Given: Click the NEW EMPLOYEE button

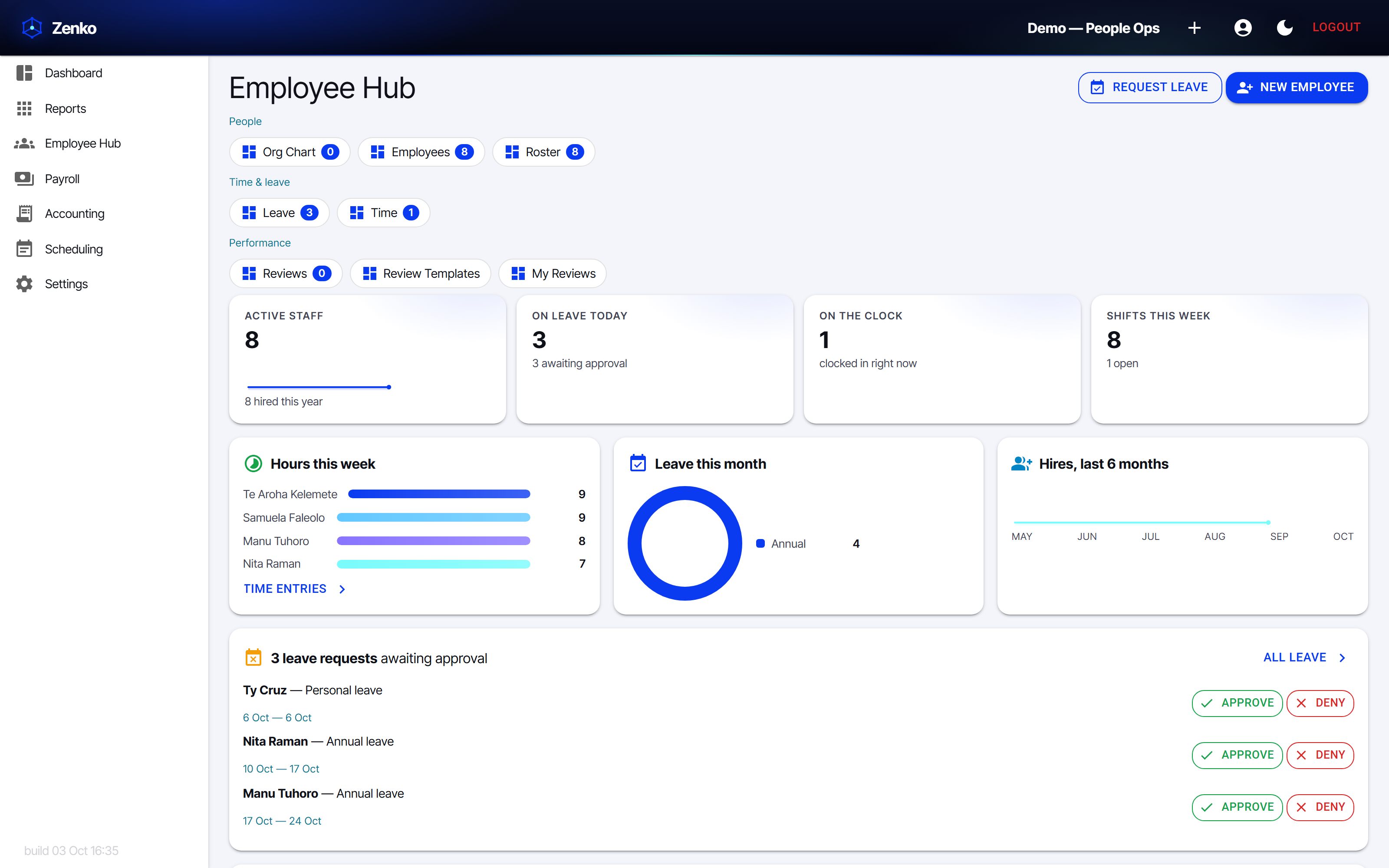Looking at the screenshot, I should (x=1297, y=87).
